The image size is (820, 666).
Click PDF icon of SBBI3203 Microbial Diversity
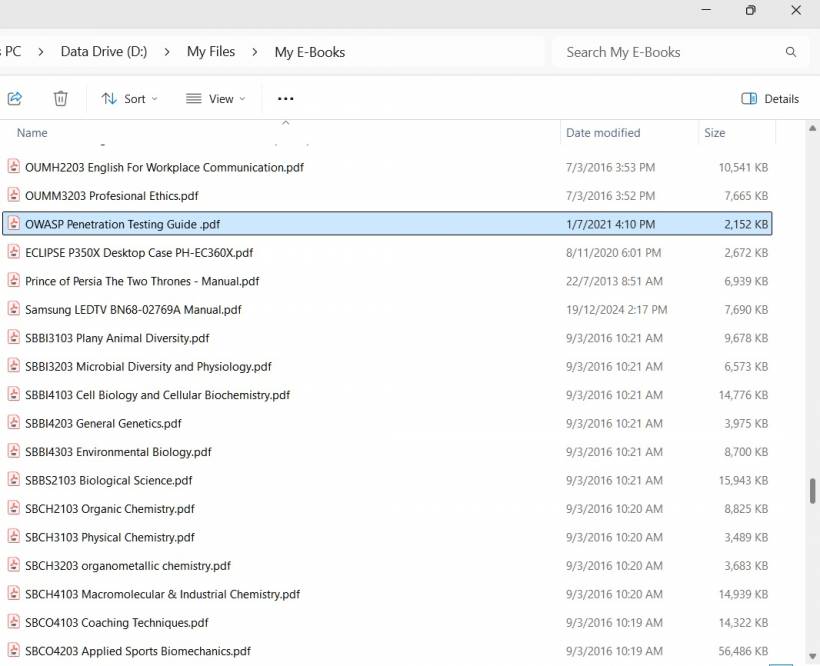(x=14, y=365)
